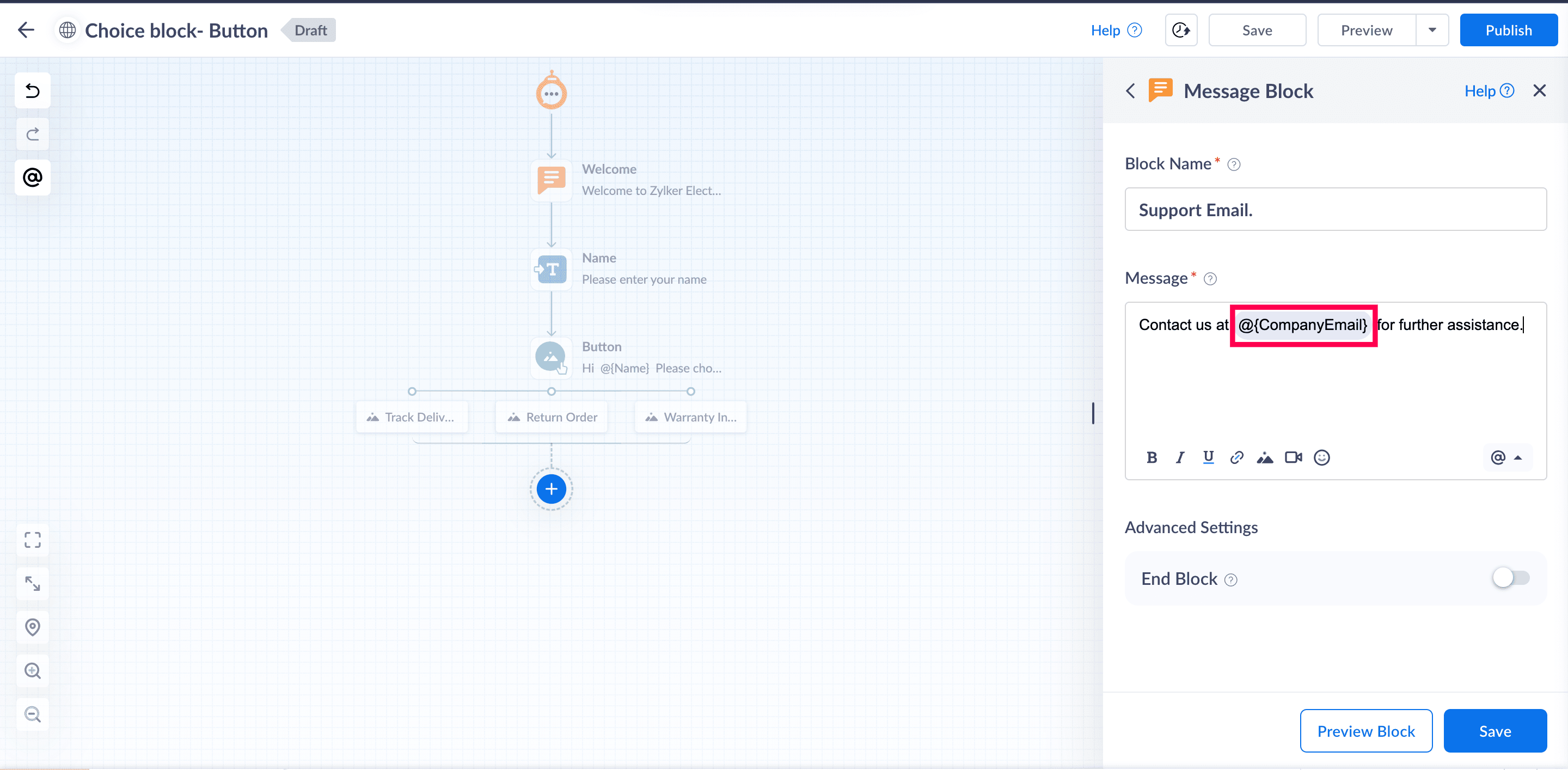1568x770 pixels.
Task: Open the @ variable picker dropdown
Action: (1506, 458)
